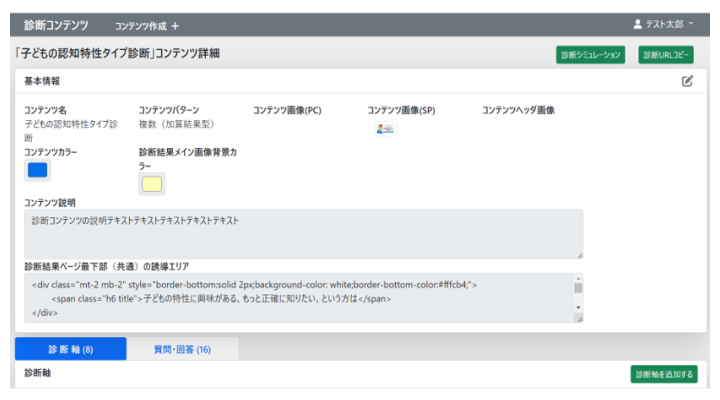Click the コンテンツヘッダ画像 label

click(518, 110)
